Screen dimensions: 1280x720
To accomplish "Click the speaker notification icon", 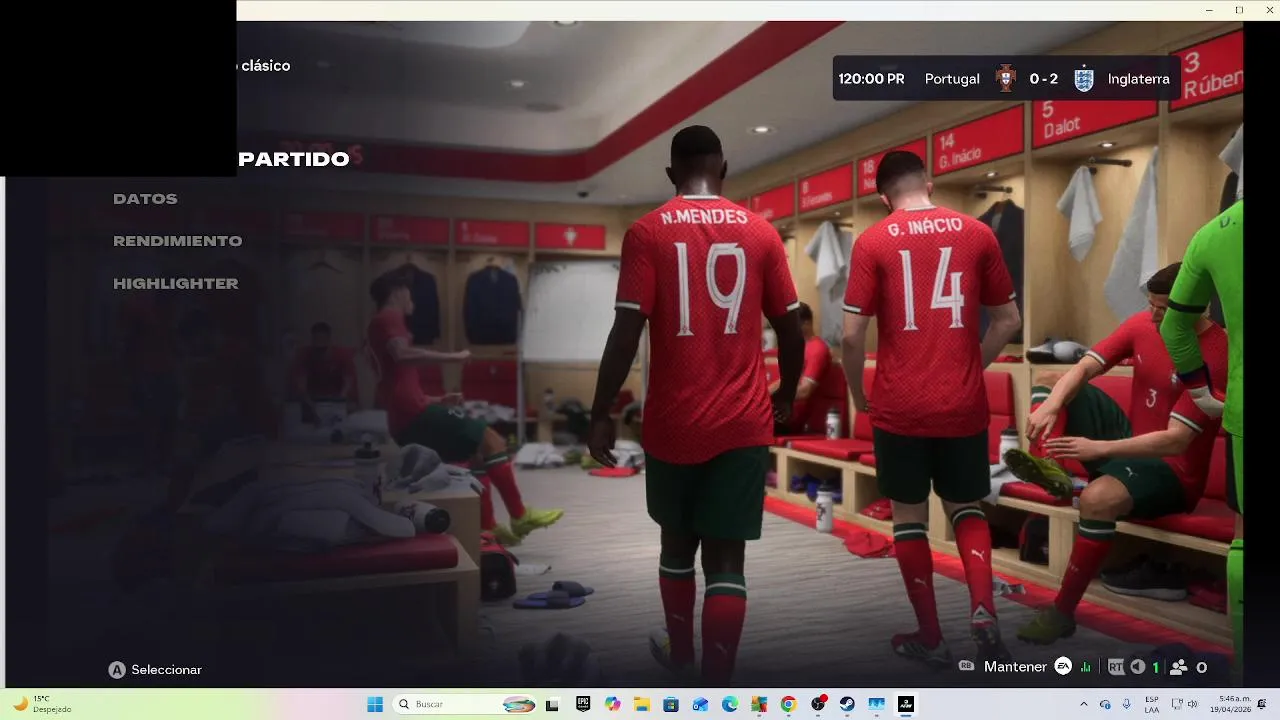I will (x=1138, y=667).
